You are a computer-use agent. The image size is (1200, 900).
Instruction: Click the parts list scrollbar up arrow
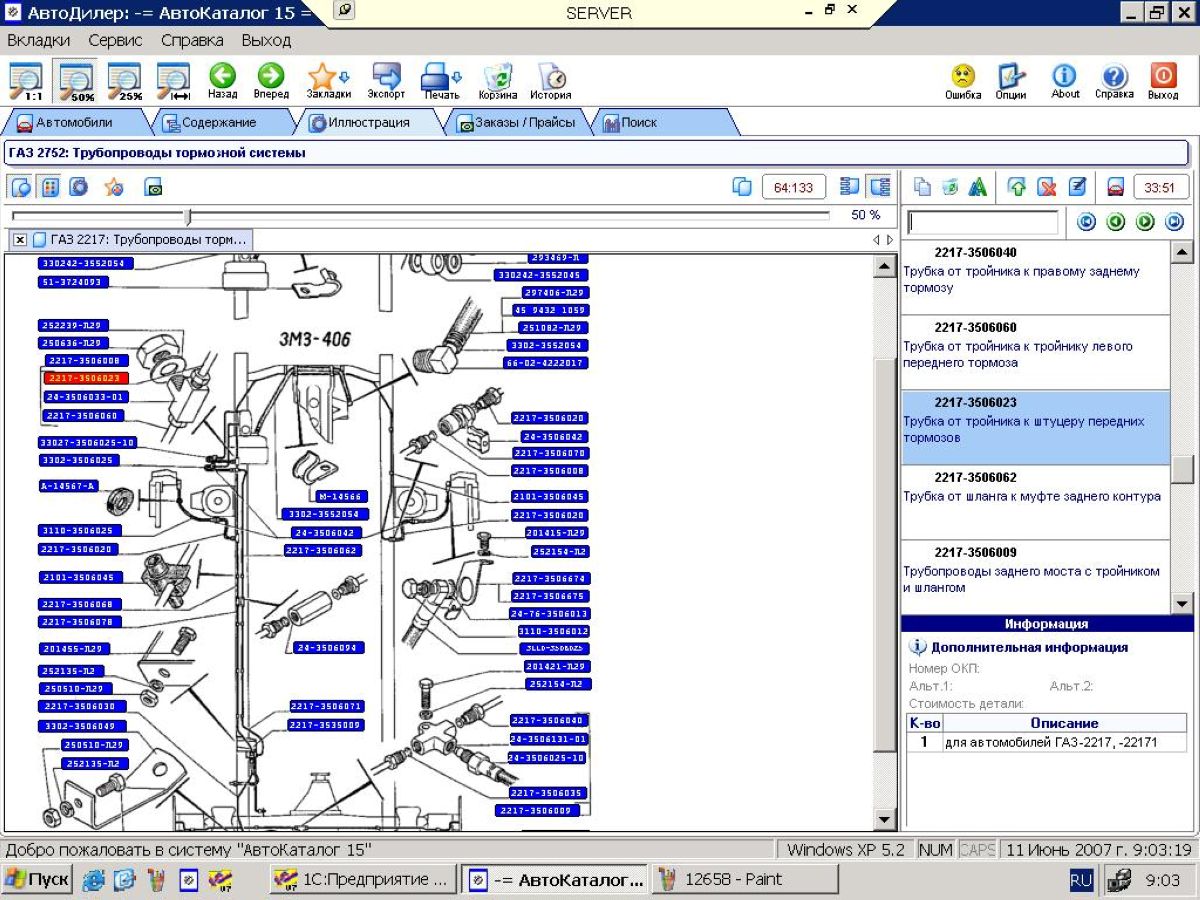[x=1182, y=252]
